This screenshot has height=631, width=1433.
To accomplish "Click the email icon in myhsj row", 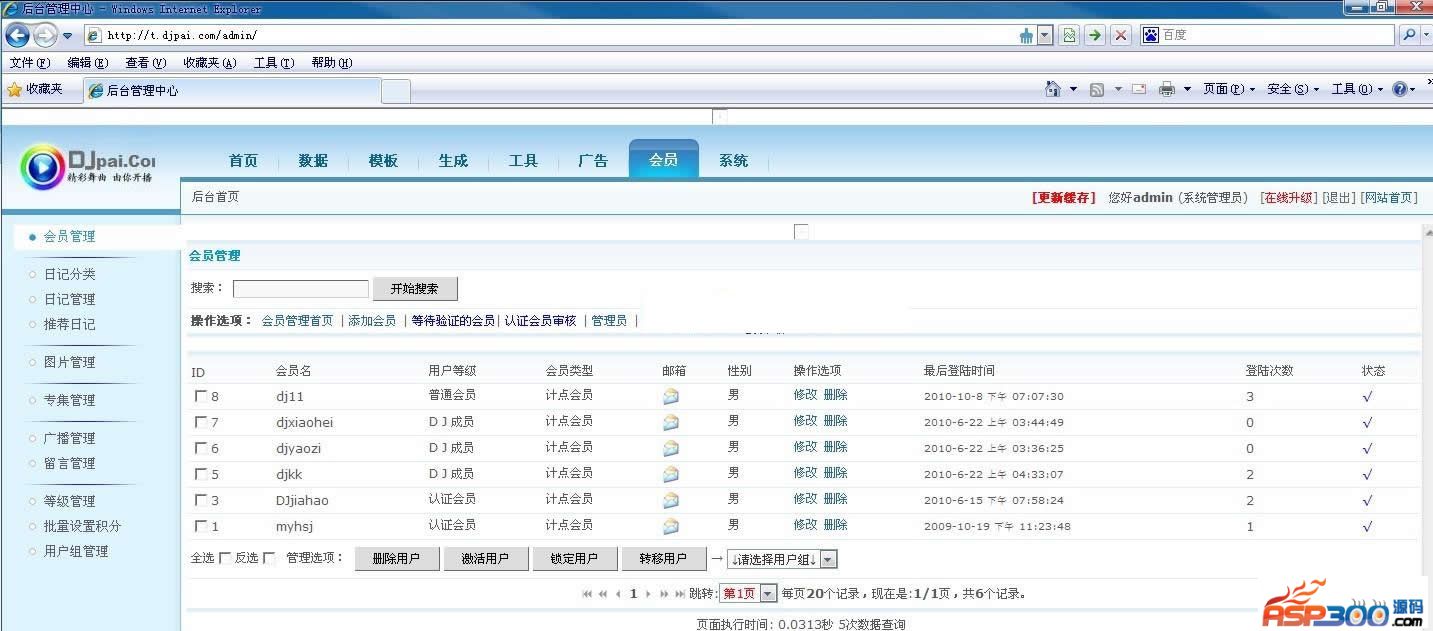I will [670, 525].
